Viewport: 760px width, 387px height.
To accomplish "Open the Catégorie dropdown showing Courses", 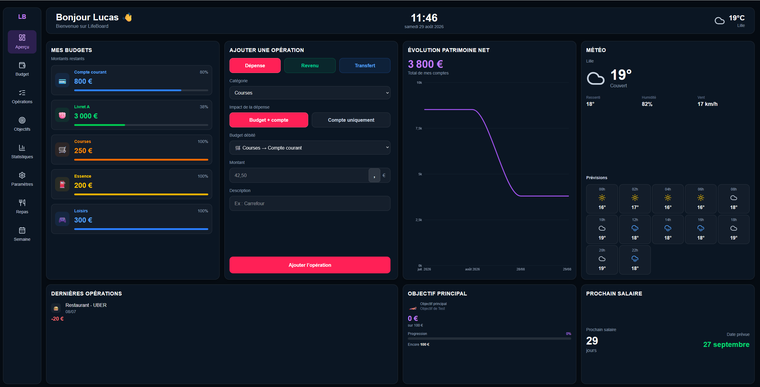I will coord(310,93).
